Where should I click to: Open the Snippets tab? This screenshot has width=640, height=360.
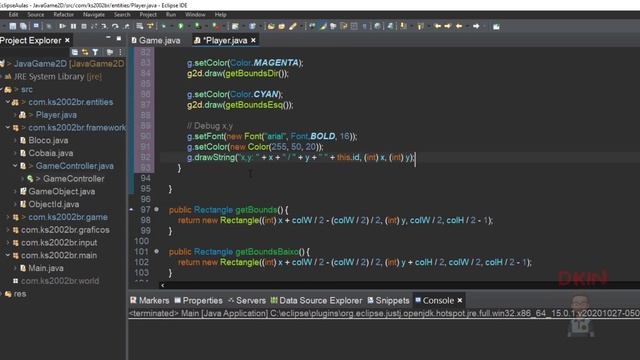(388, 300)
